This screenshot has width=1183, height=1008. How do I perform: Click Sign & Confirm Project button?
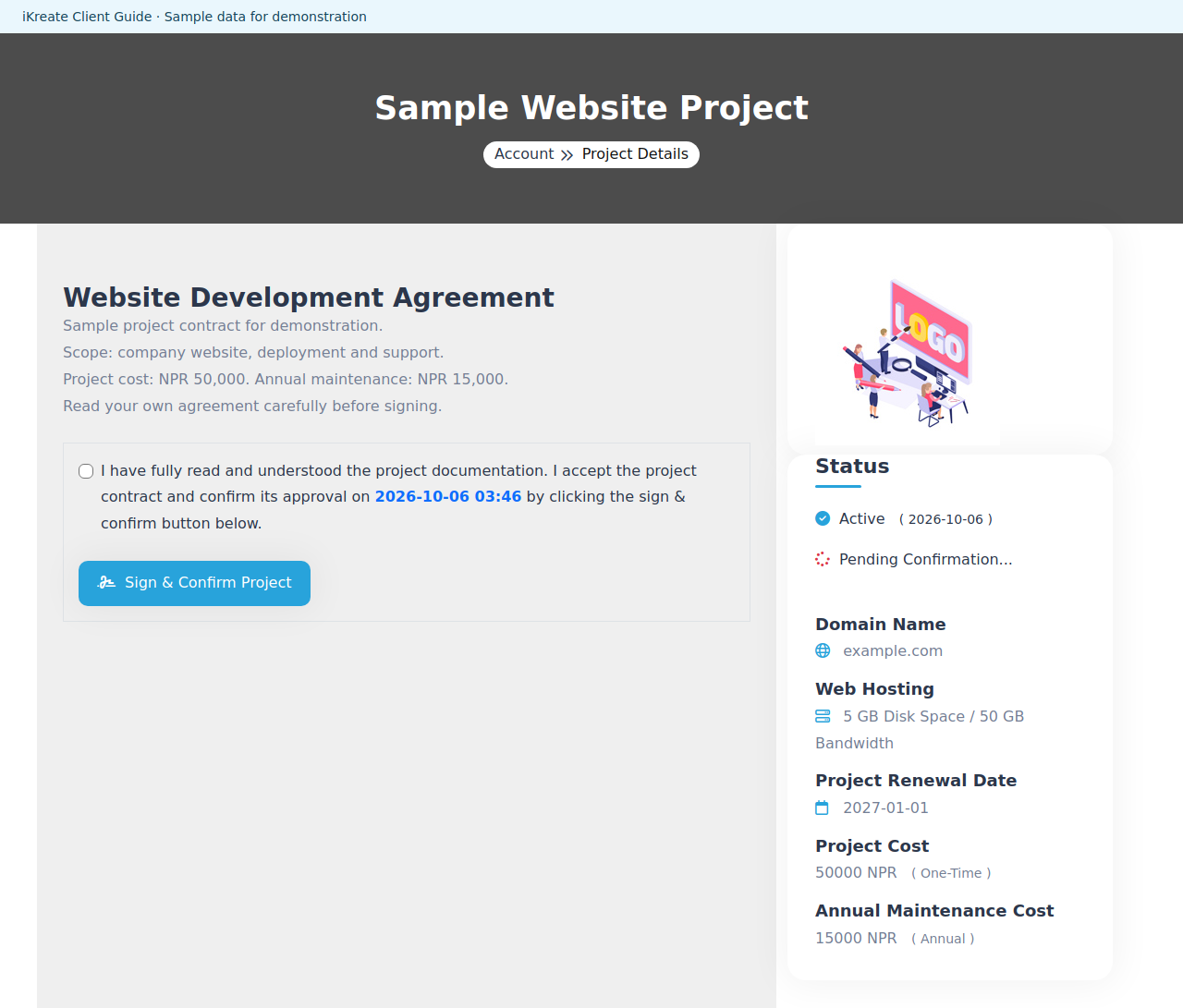[194, 583]
